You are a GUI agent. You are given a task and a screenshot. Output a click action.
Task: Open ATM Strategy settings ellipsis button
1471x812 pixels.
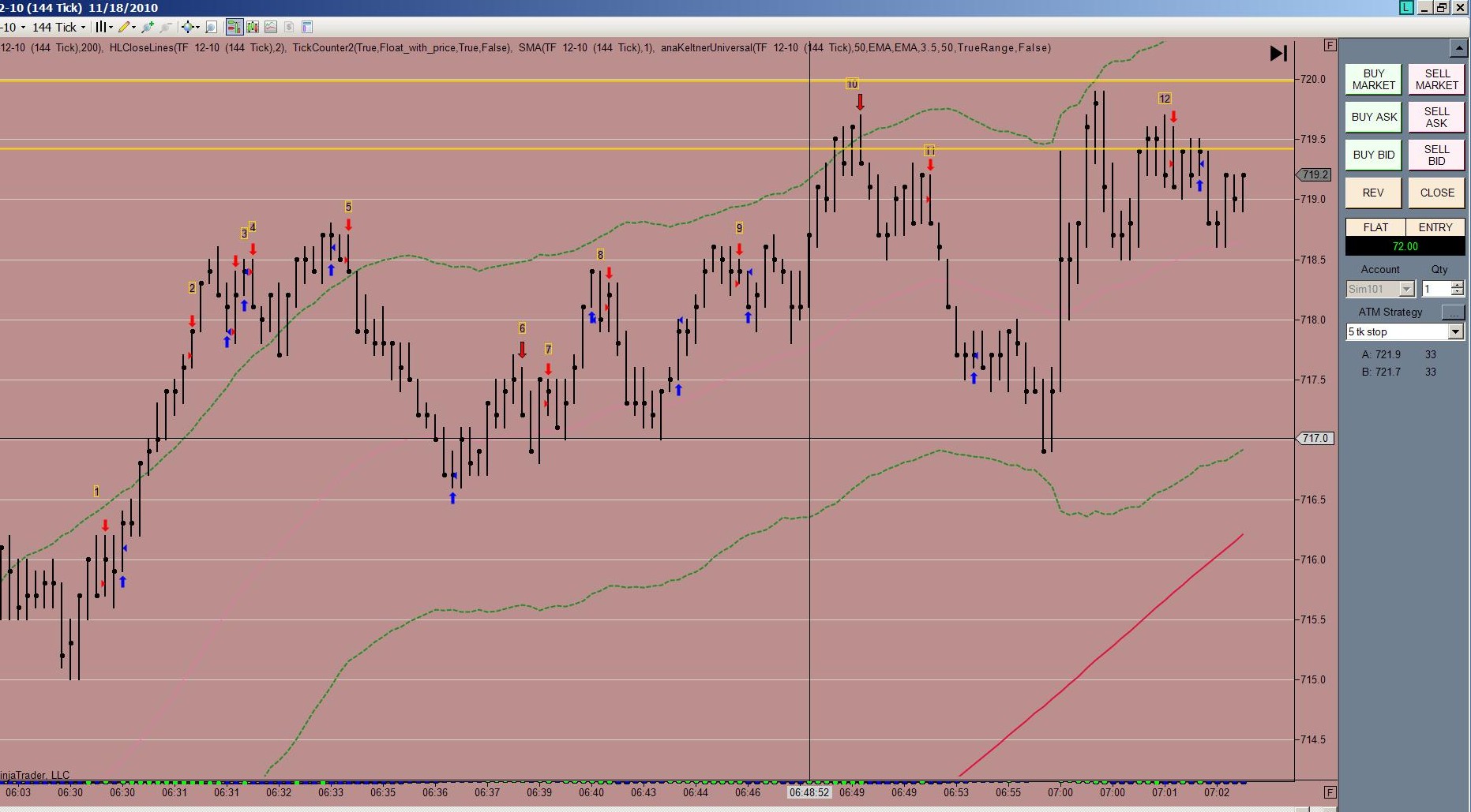pos(1454,312)
